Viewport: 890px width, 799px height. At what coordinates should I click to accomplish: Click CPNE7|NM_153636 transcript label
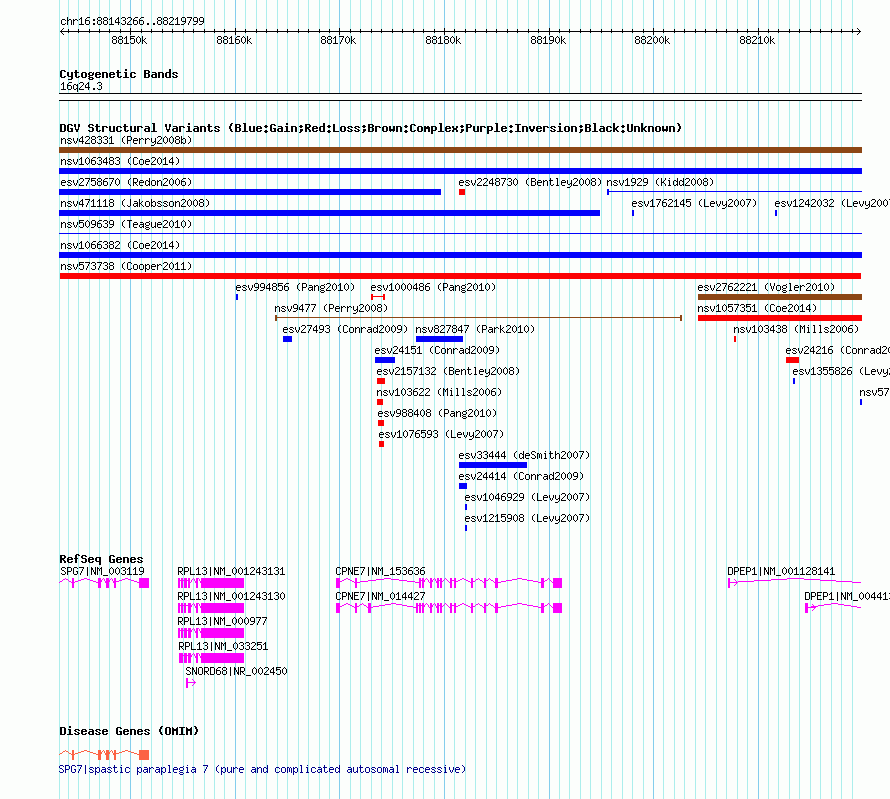(x=380, y=571)
